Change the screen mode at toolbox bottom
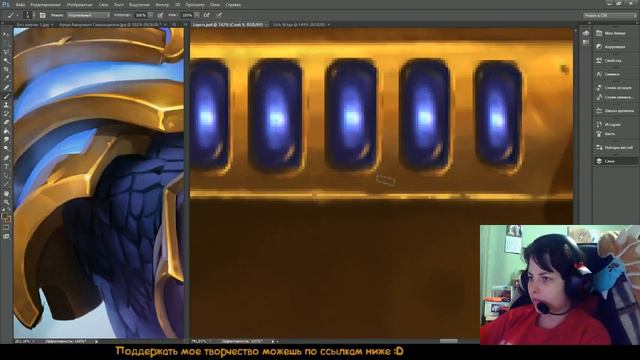This screenshot has width=640, height=360. 6,236
